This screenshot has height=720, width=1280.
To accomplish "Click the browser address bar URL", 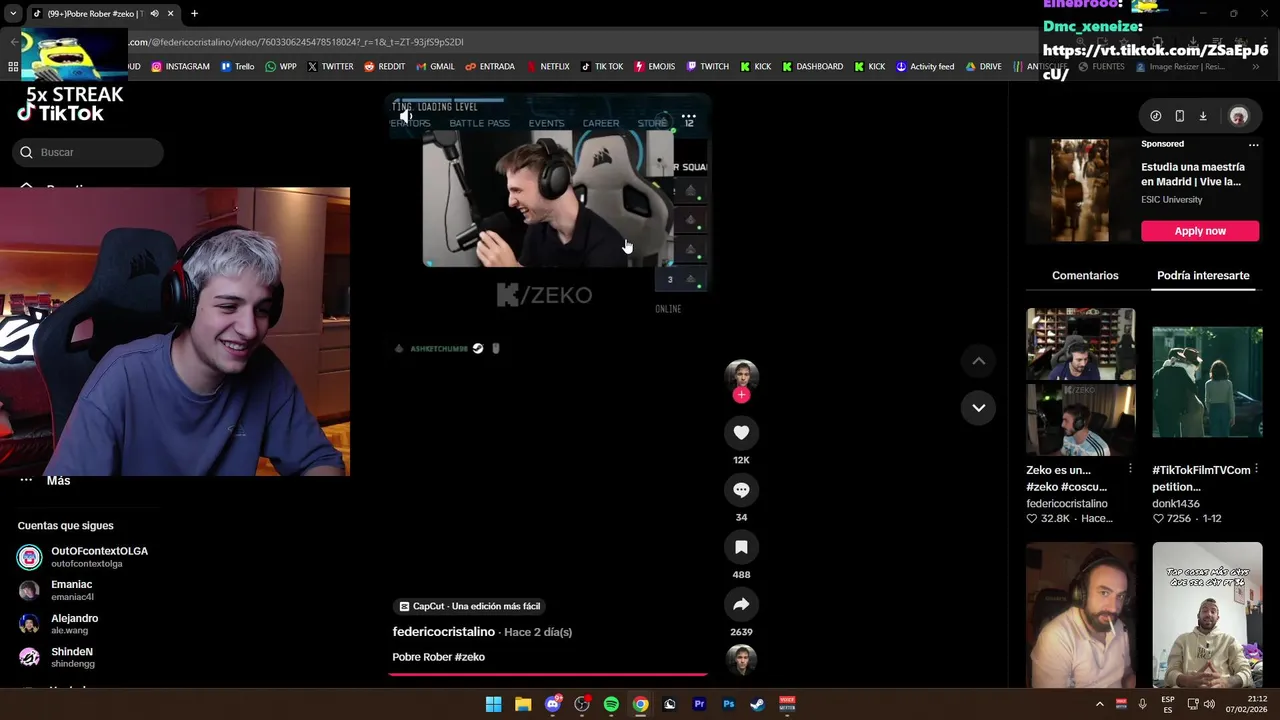I will click(x=295, y=42).
